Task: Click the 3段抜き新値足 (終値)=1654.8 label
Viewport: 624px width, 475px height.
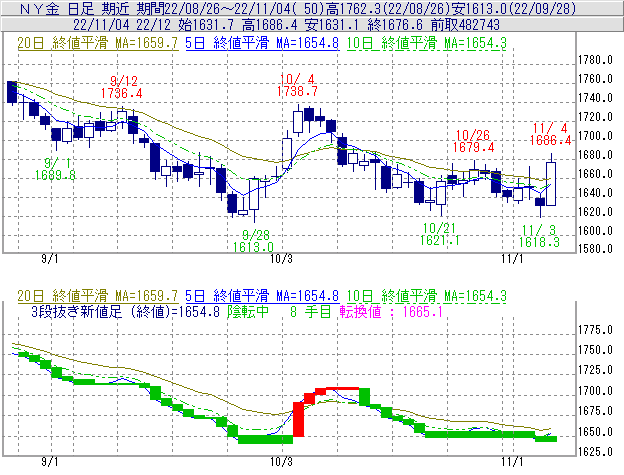Action: [125, 311]
